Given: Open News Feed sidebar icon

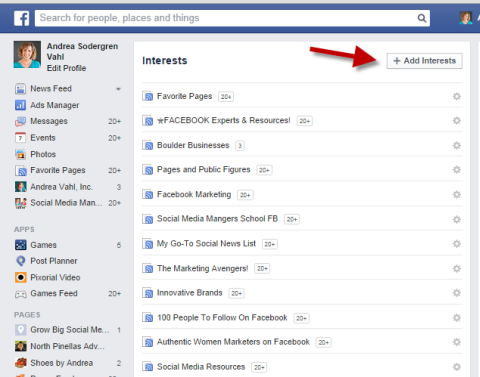Looking at the screenshot, I should pos(20,89).
